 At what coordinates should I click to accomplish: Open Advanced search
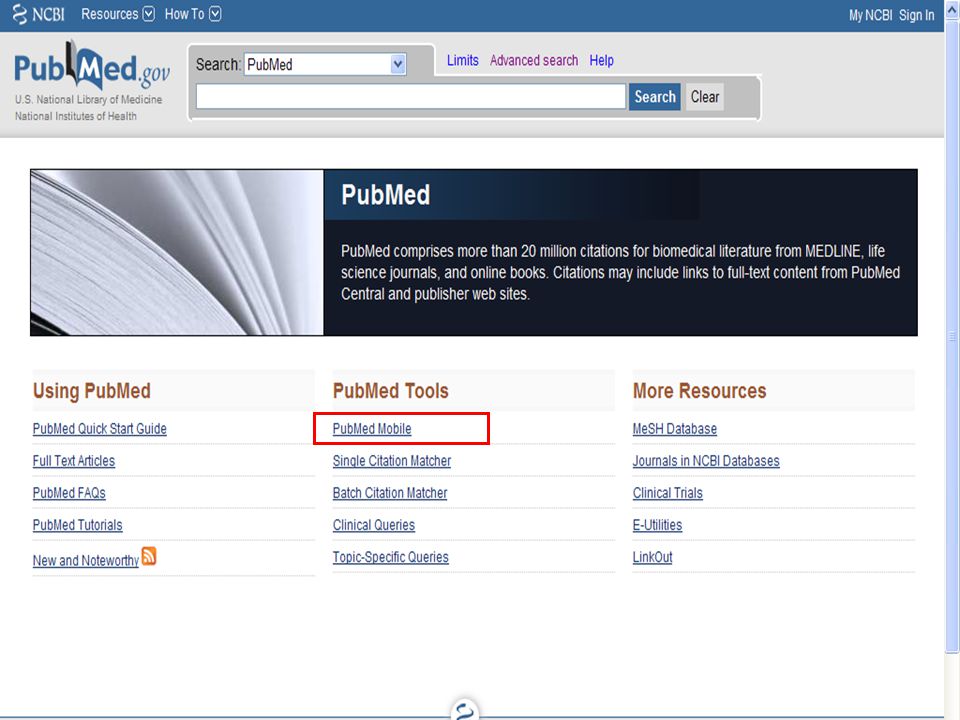pos(533,61)
